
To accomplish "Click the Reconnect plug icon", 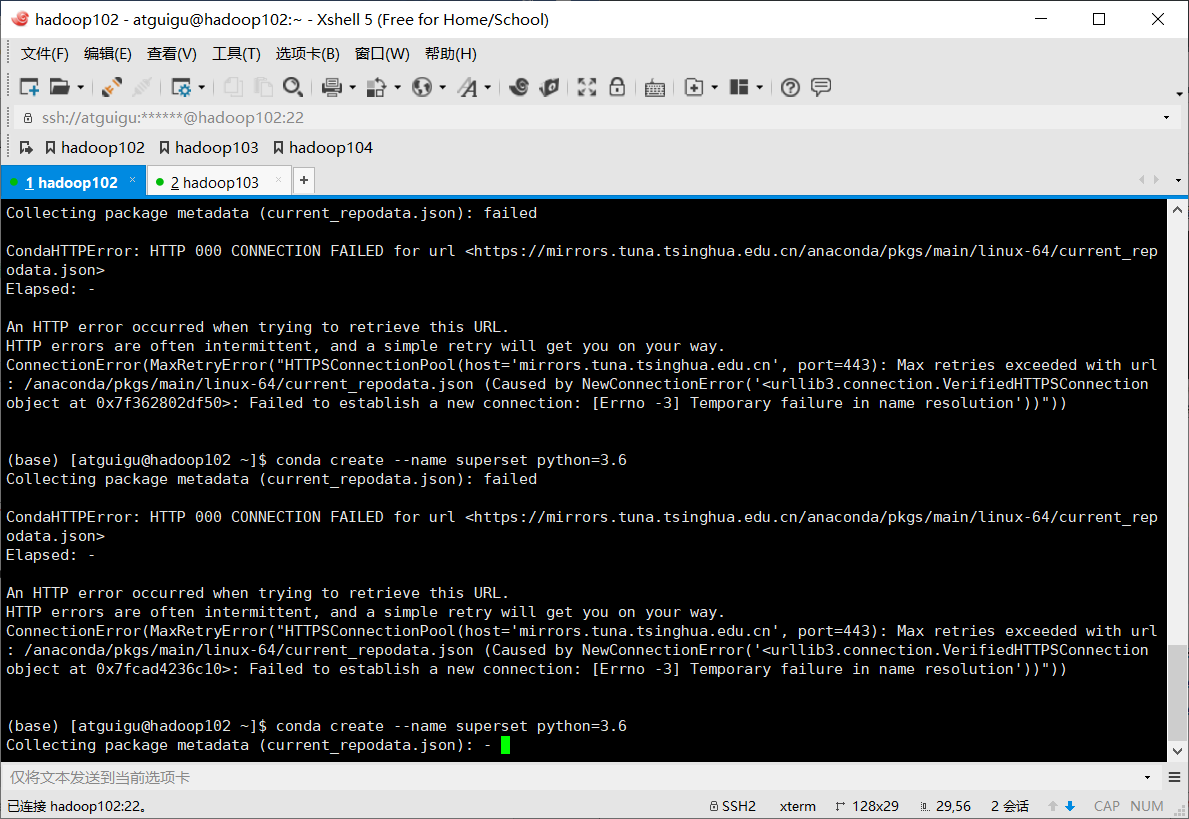I will point(111,87).
